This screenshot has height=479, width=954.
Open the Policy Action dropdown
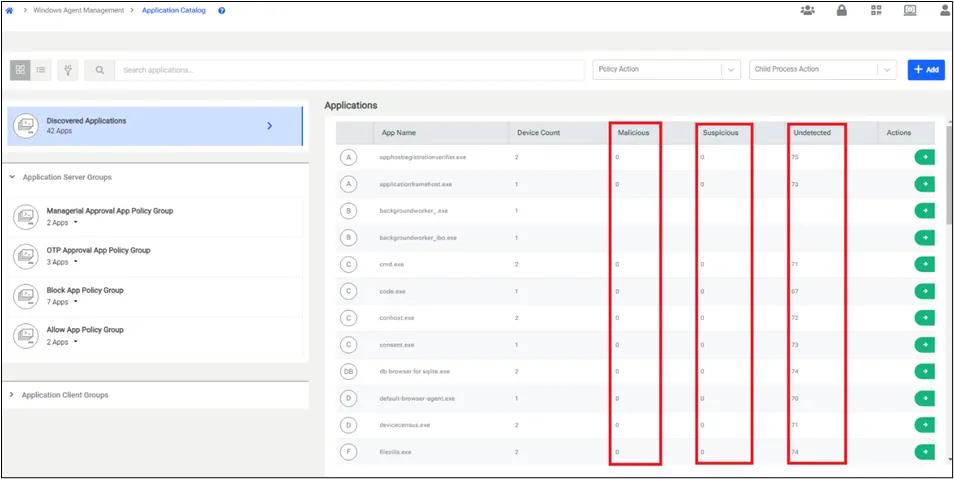tap(666, 69)
